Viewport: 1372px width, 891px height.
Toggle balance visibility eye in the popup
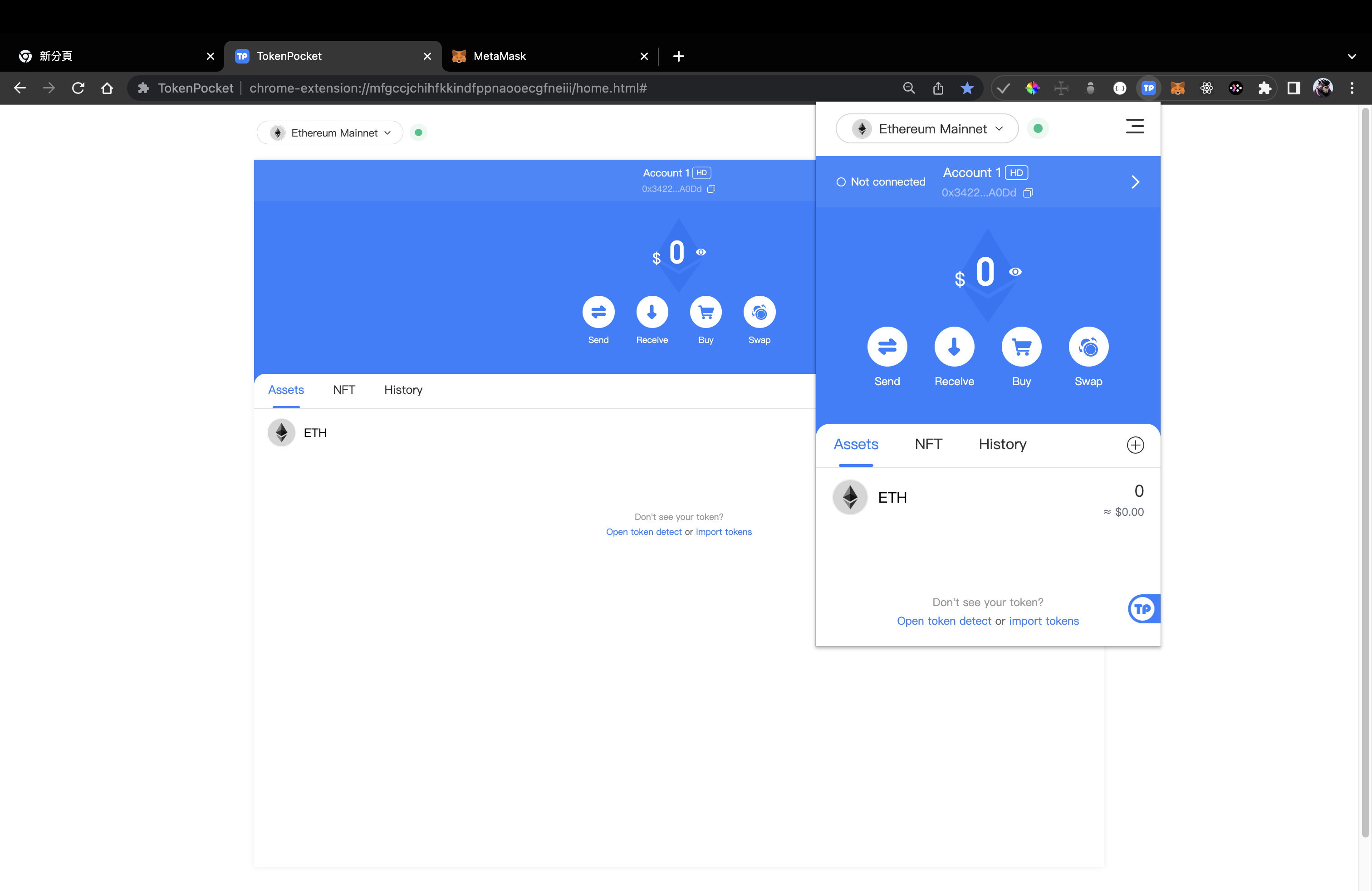click(1015, 272)
